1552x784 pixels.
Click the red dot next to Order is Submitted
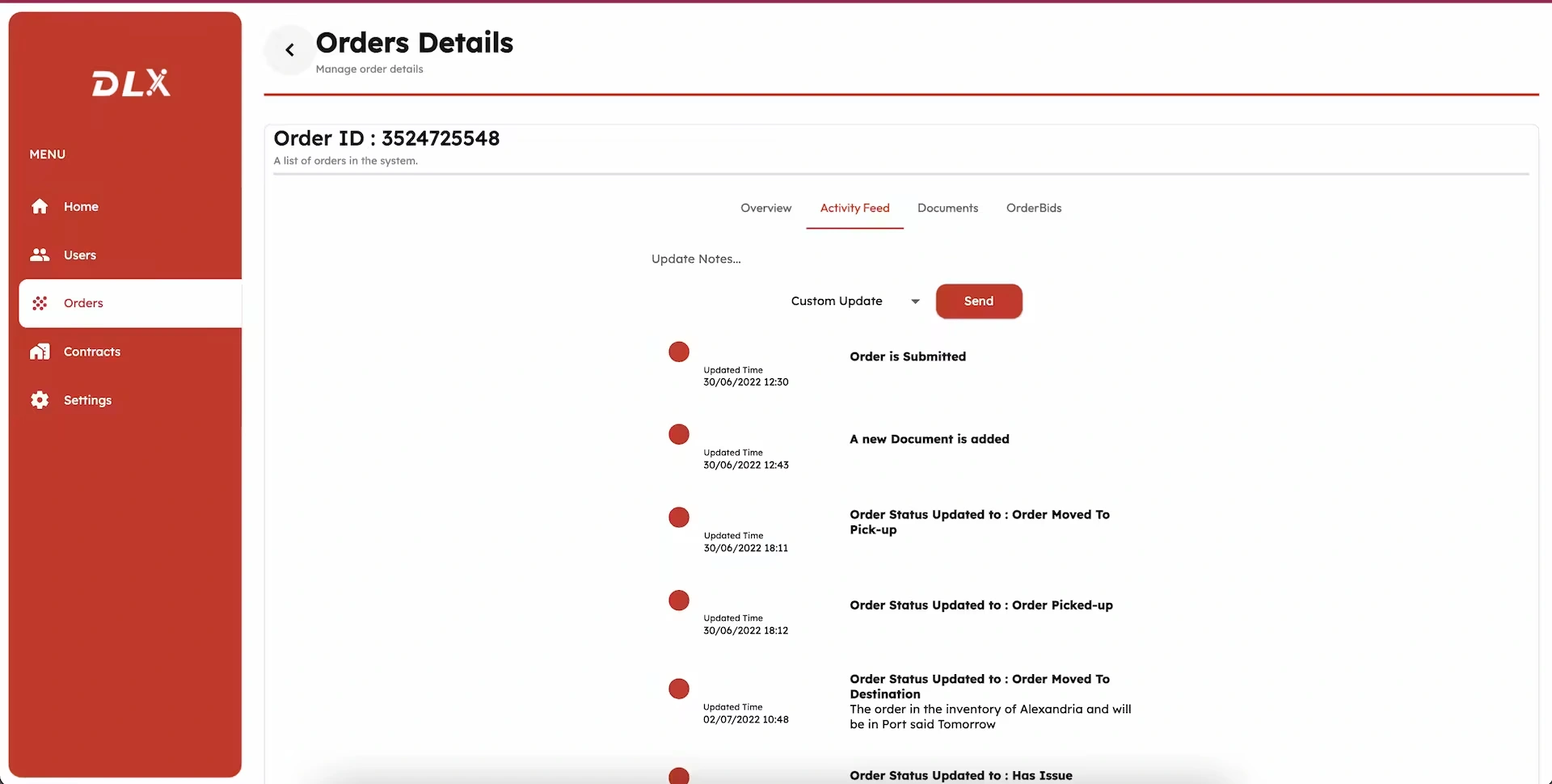click(x=678, y=352)
